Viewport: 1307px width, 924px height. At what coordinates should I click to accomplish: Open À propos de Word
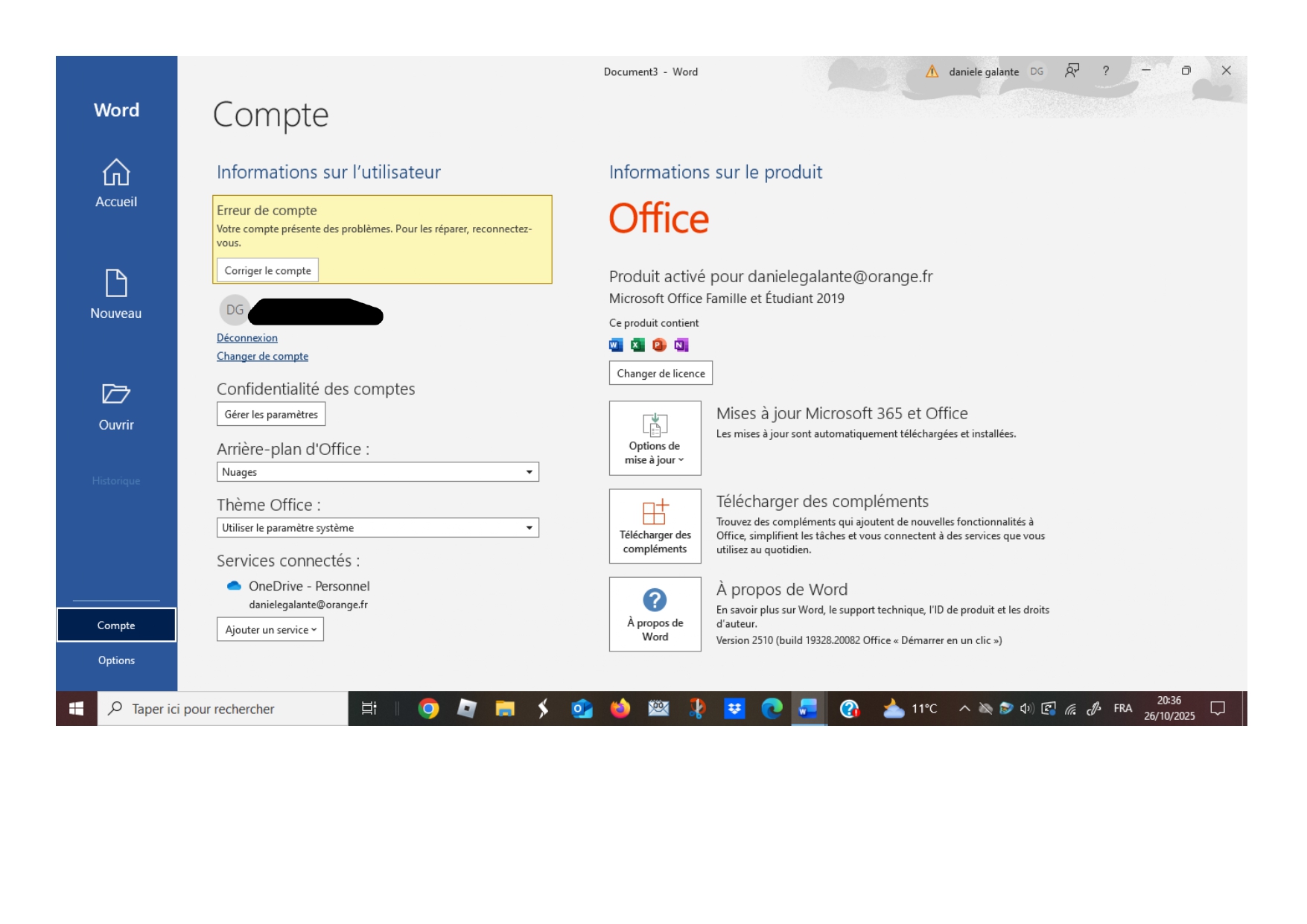(x=655, y=614)
